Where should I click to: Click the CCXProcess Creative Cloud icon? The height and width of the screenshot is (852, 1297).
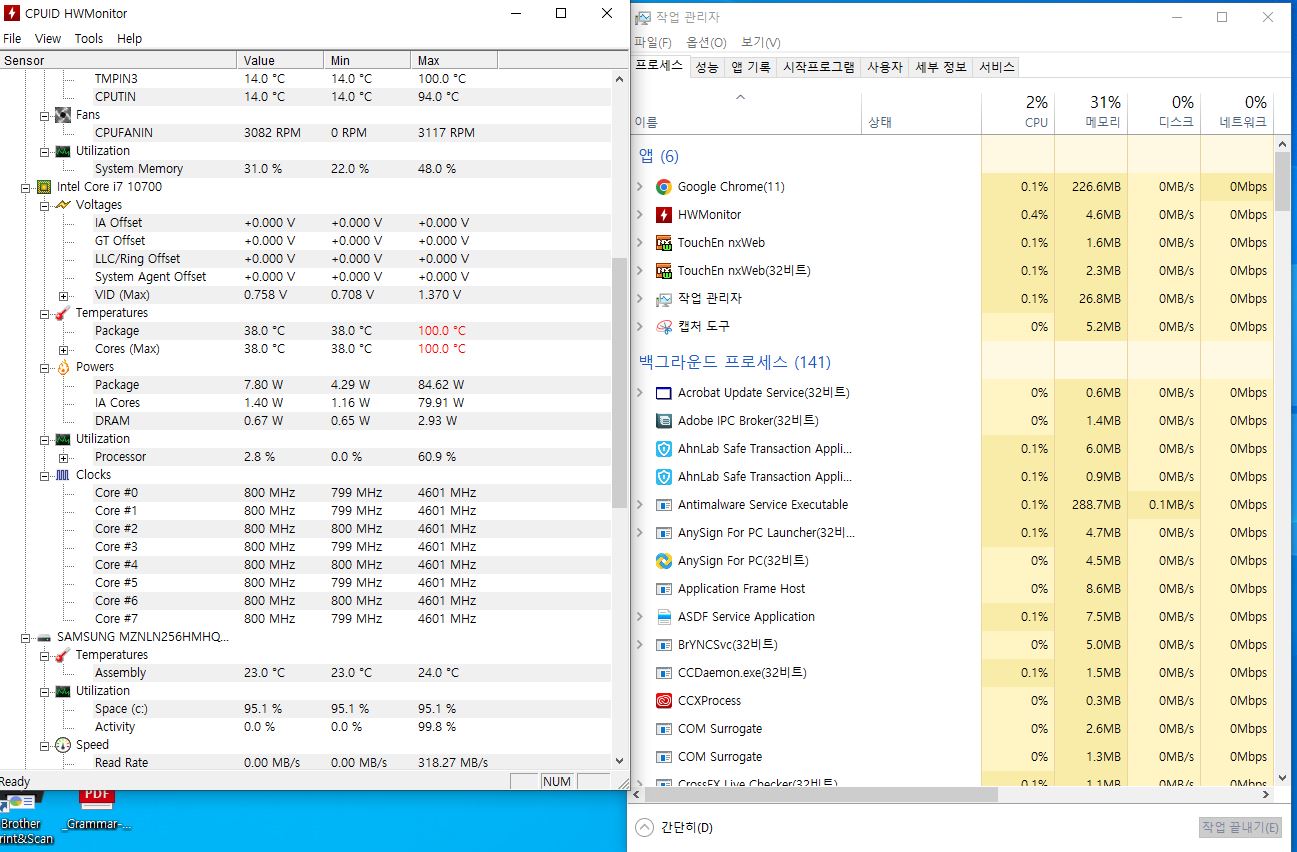[663, 701]
